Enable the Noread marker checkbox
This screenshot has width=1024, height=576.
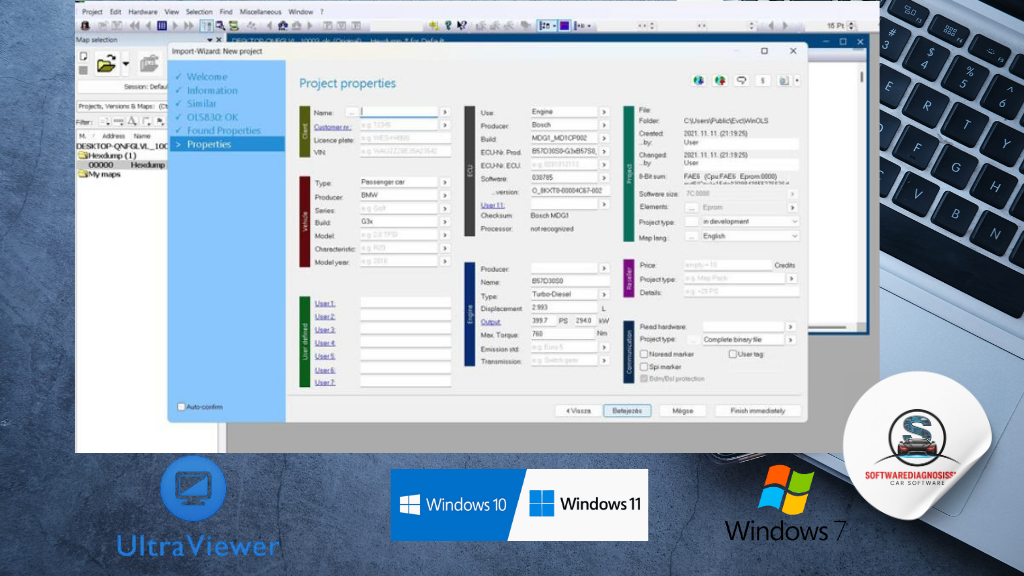(x=644, y=354)
